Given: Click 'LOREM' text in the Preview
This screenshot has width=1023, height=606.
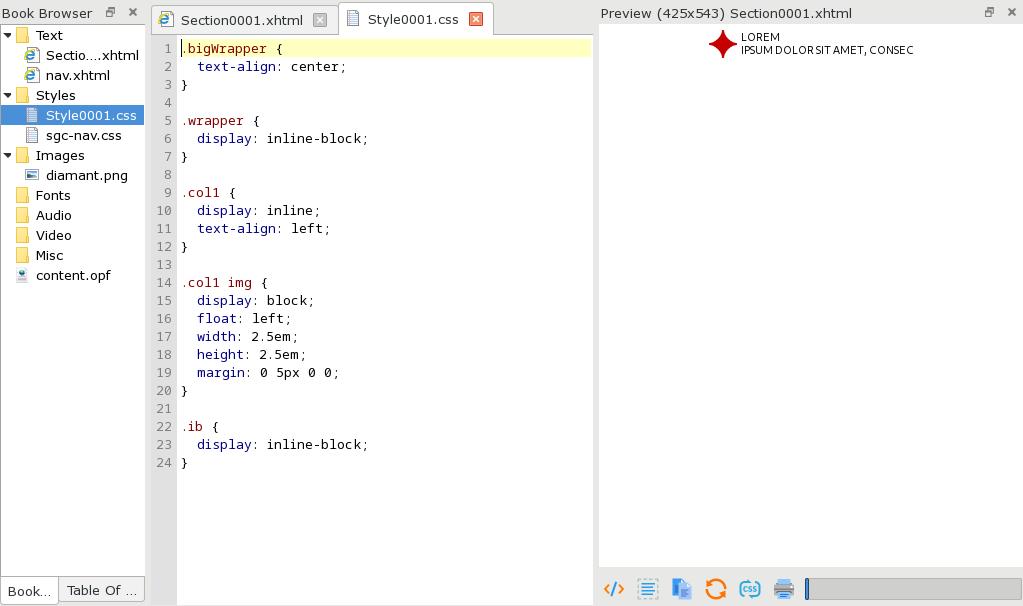Looking at the screenshot, I should 760,37.
